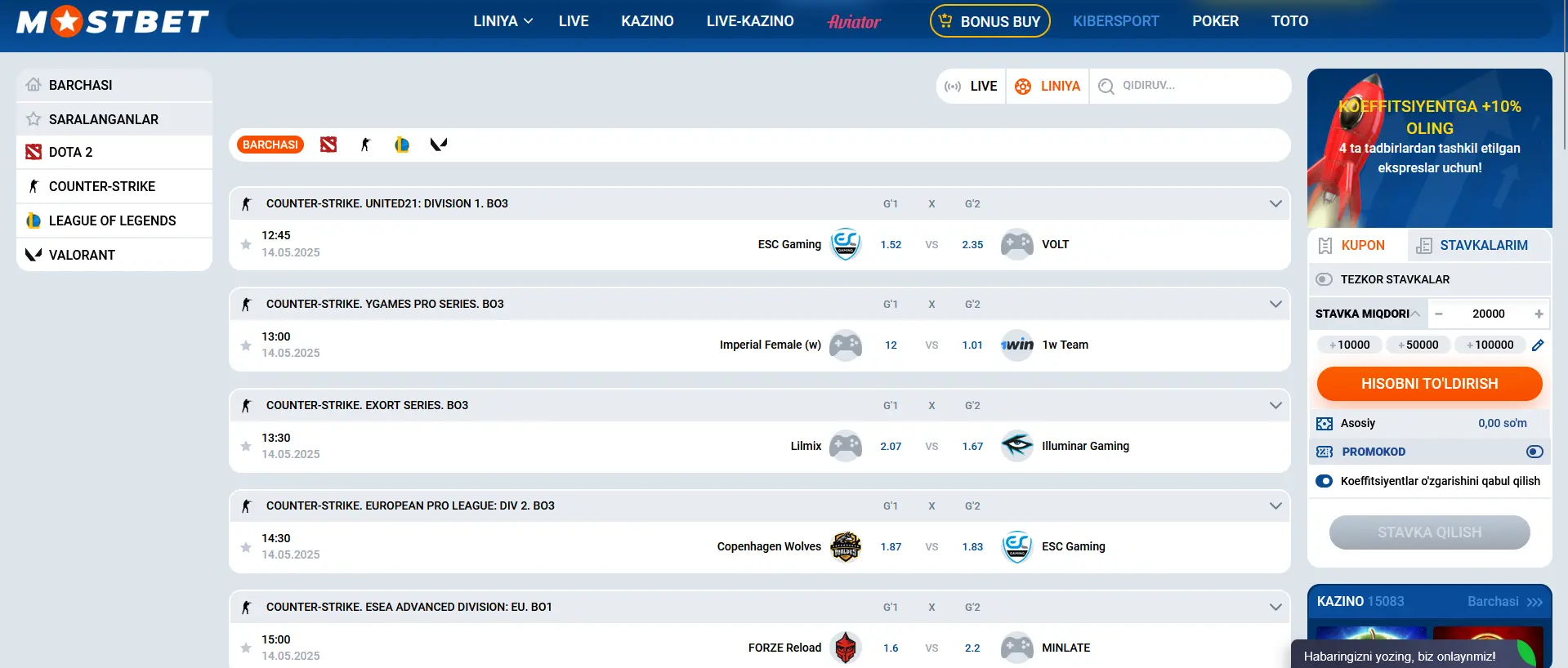This screenshot has width=1568, height=668.
Task: Open the LINIYA dropdown in top menu
Action: (503, 21)
